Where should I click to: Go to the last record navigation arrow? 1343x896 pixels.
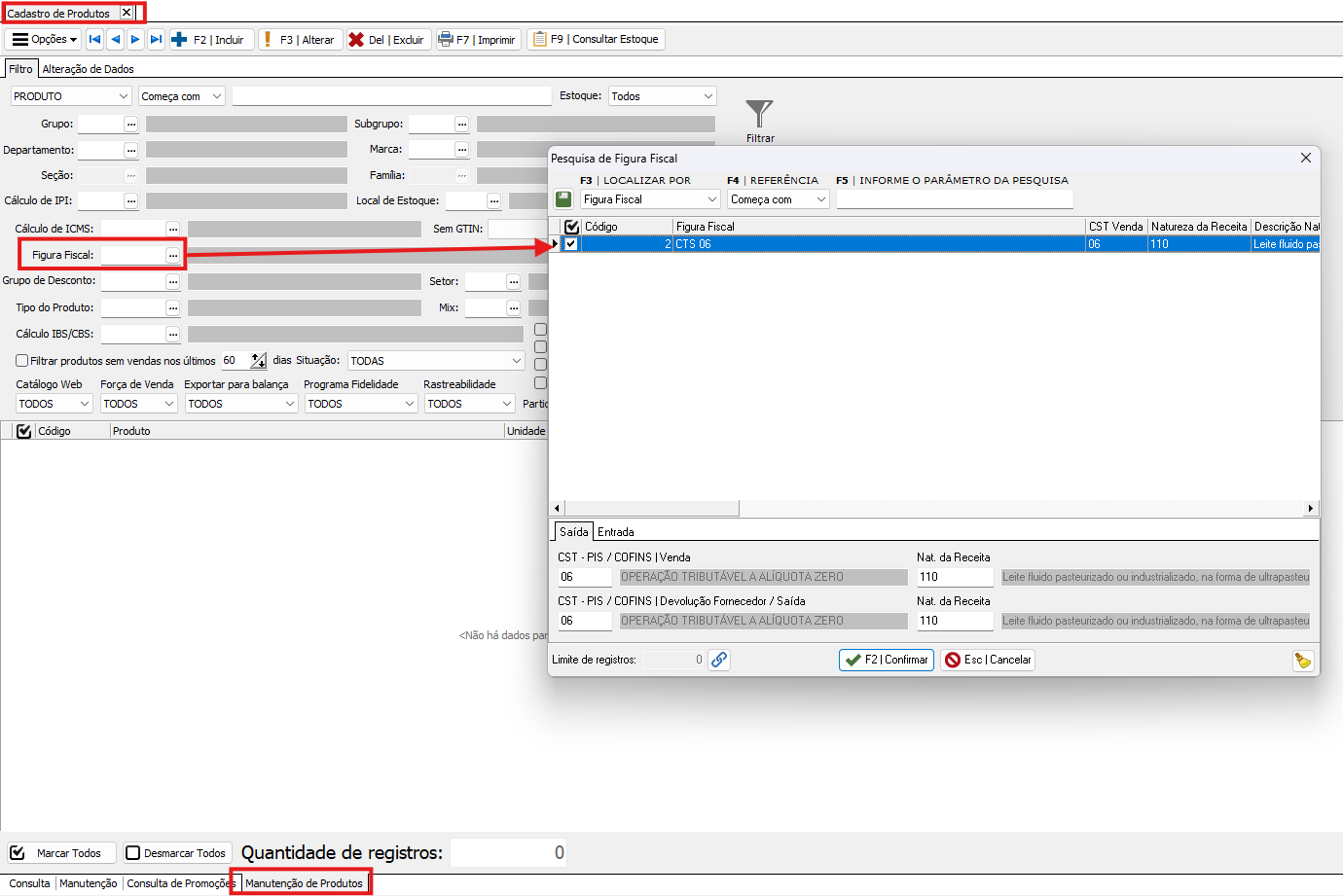tap(156, 40)
